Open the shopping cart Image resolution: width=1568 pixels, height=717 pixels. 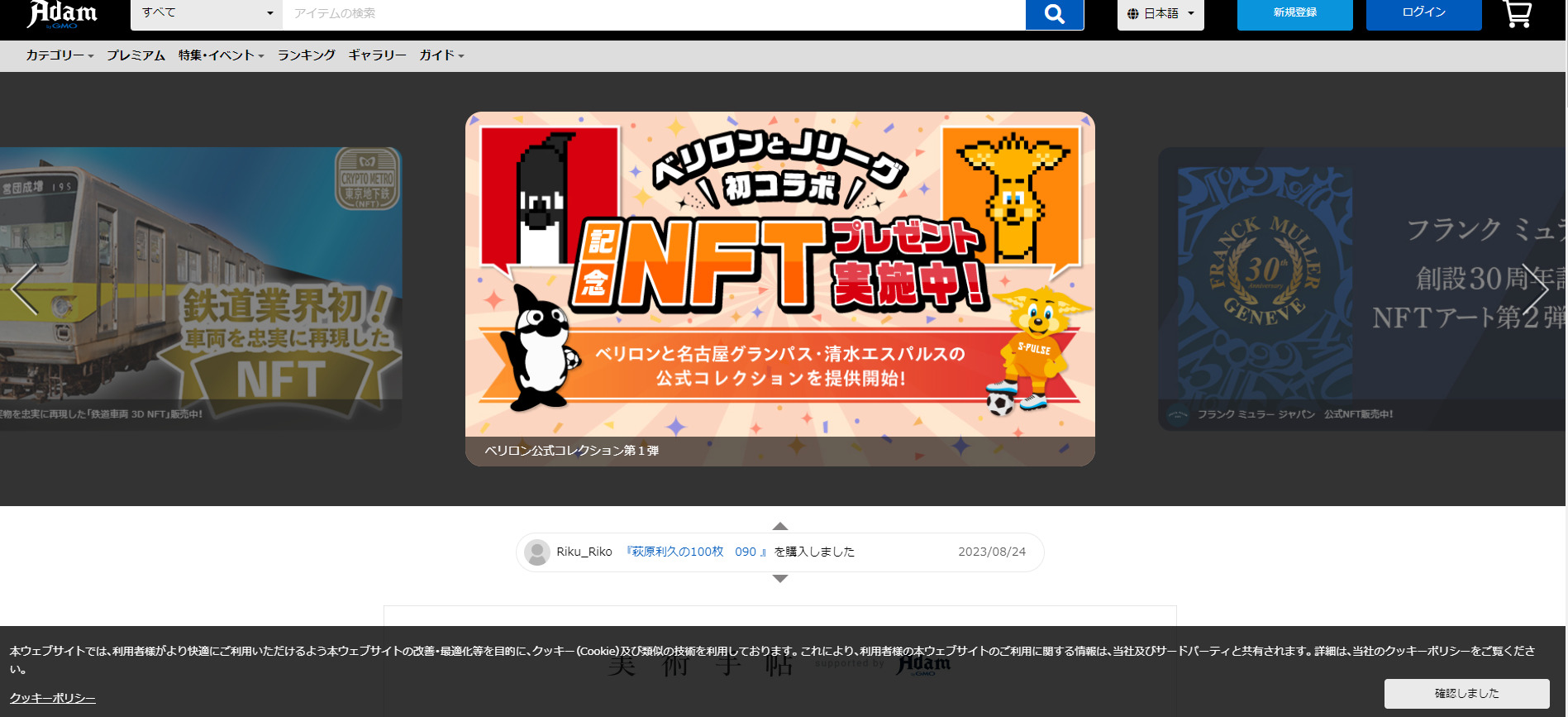1517,14
